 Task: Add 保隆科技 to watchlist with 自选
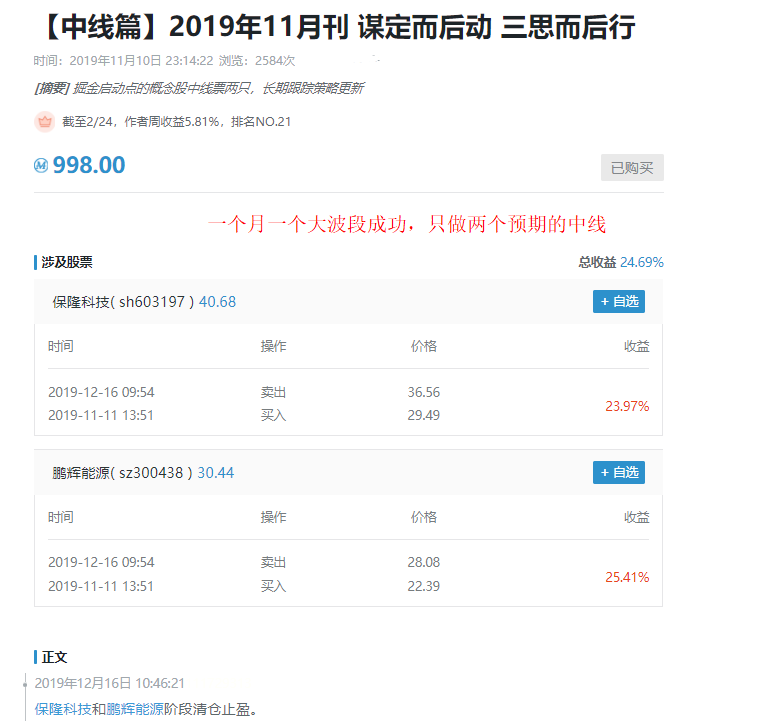tap(619, 302)
